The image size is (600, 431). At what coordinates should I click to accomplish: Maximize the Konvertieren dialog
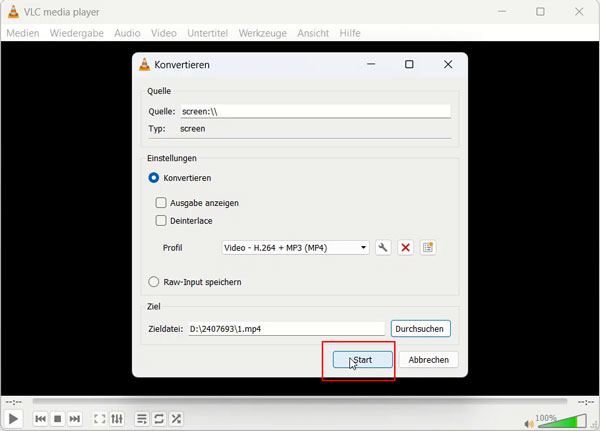tap(409, 64)
